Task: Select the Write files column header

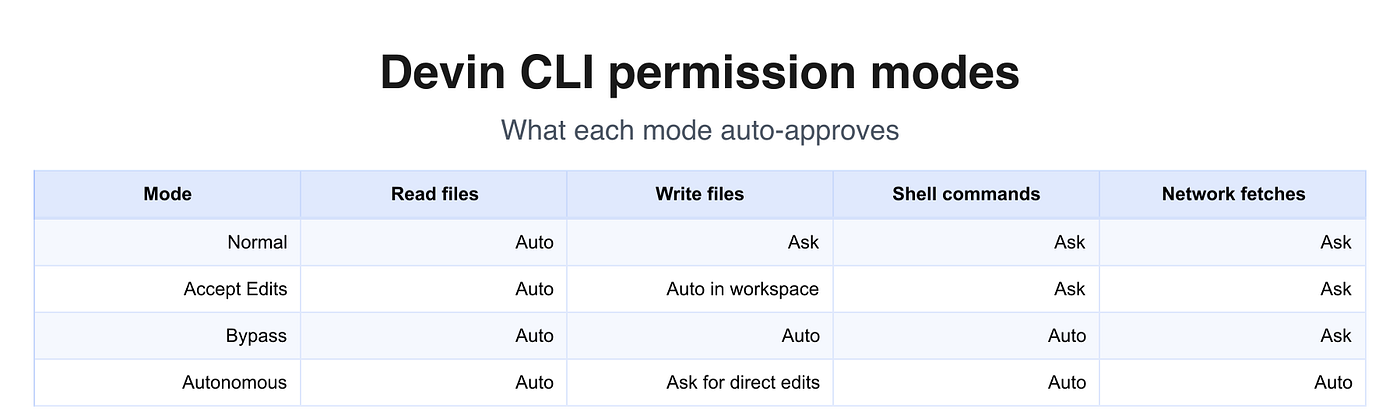Action: tap(700, 194)
